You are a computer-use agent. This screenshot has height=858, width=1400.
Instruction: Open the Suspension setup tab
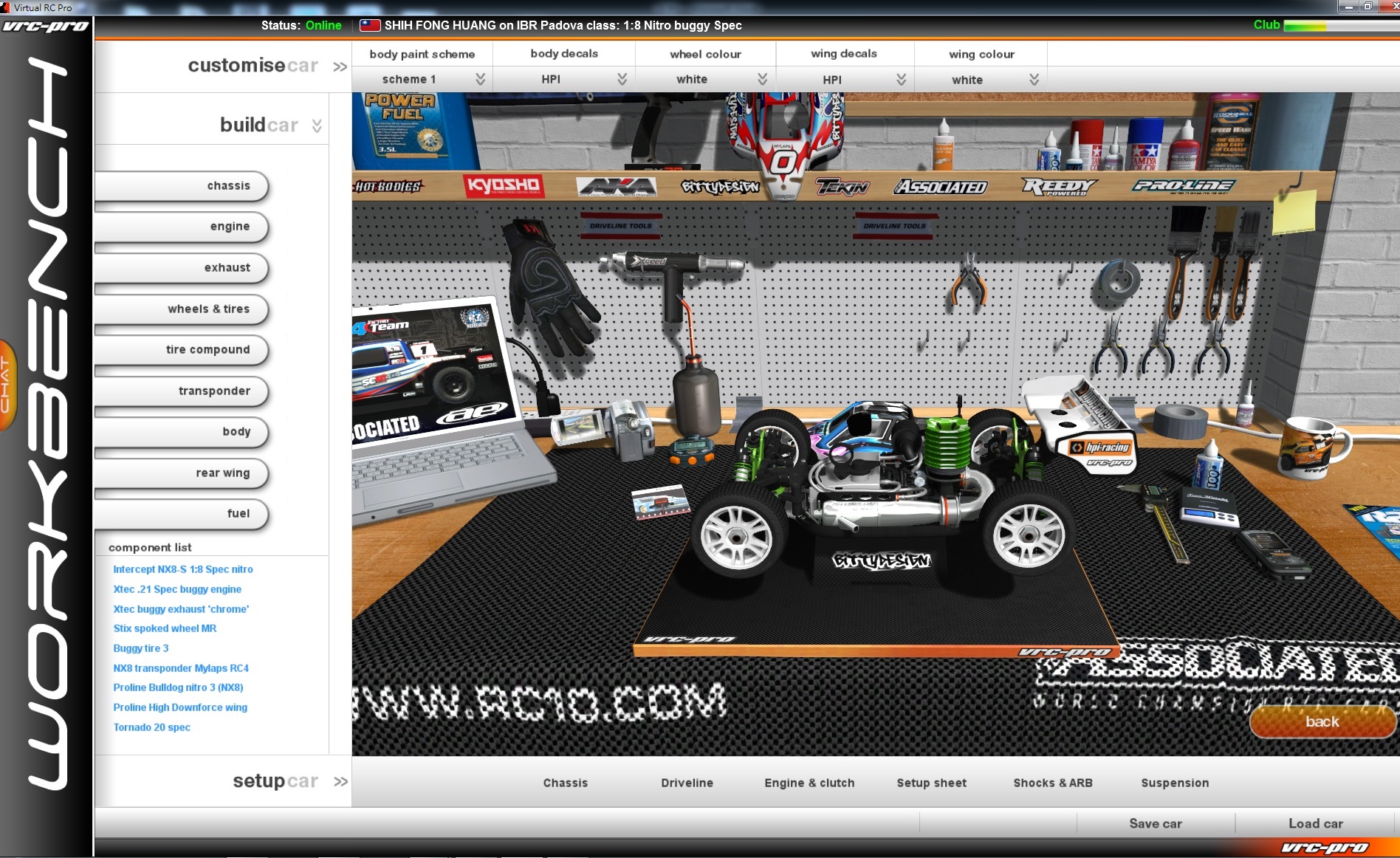[1175, 783]
